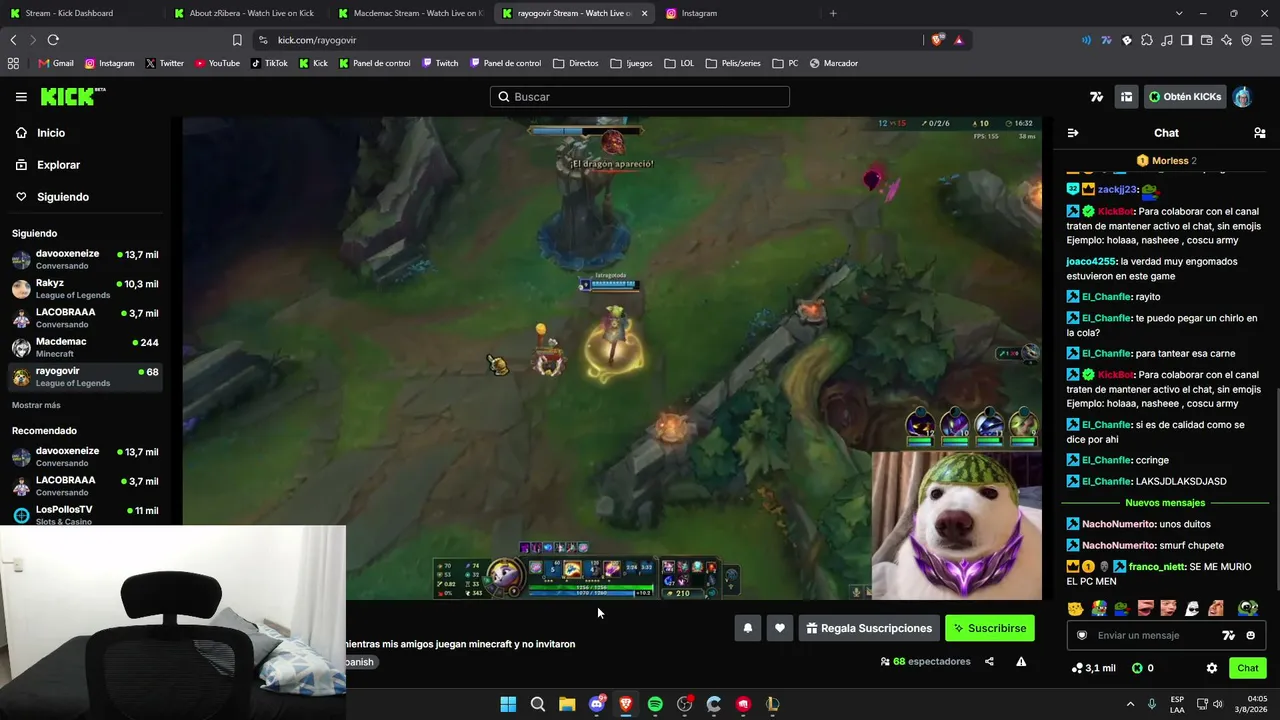This screenshot has width=1280, height=720.
Task: Open File Explorer from taskbar
Action: (567, 704)
